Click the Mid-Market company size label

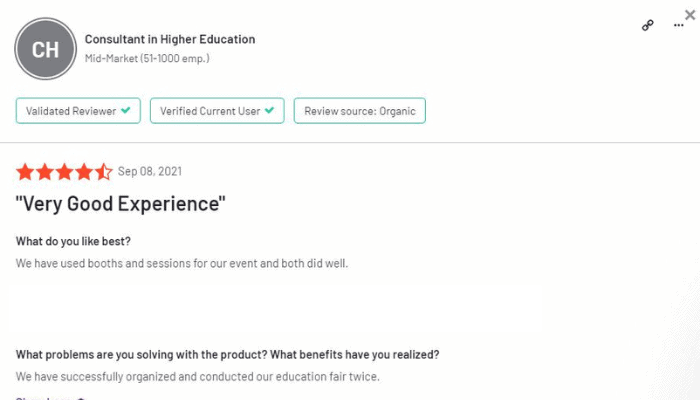(x=147, y=58)
